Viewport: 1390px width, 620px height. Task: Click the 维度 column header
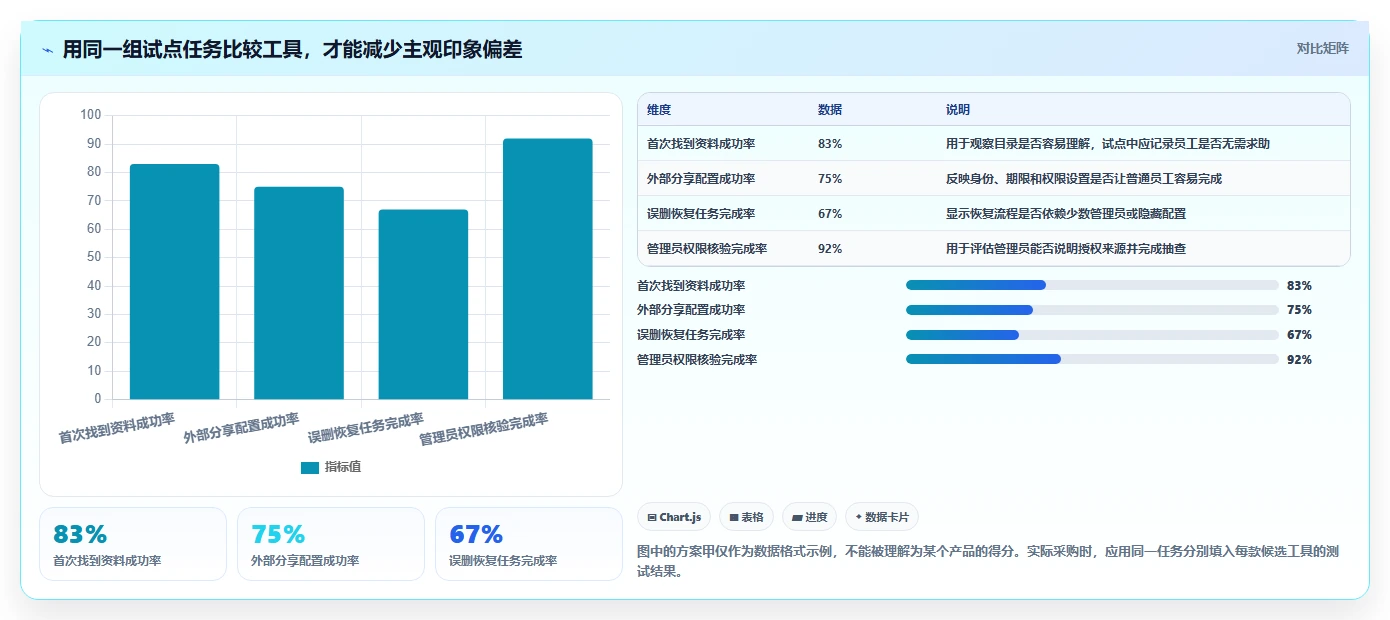point(659,110)
